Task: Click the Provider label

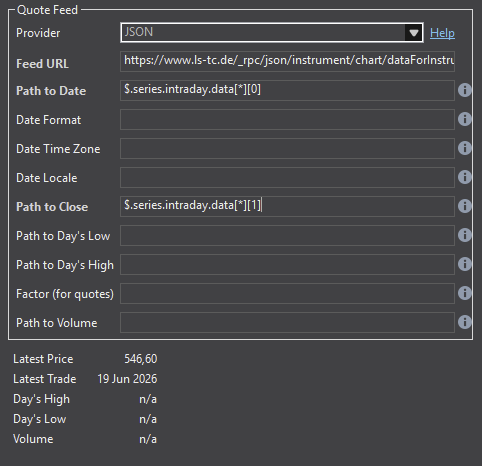Action: point(38,33)
